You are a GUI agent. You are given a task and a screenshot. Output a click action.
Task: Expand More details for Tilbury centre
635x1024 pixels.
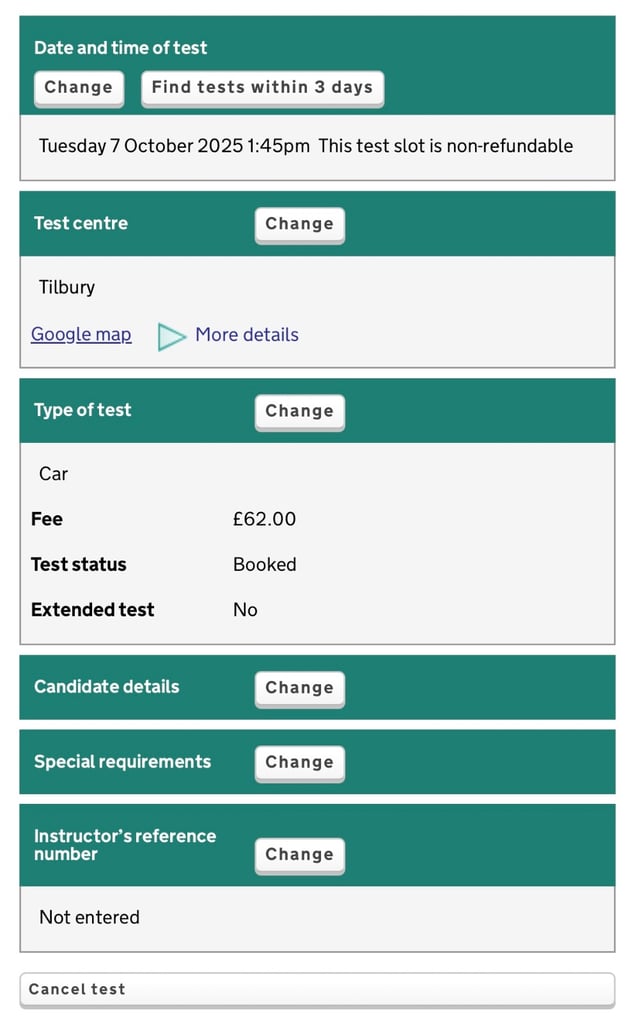pos(246,335)
